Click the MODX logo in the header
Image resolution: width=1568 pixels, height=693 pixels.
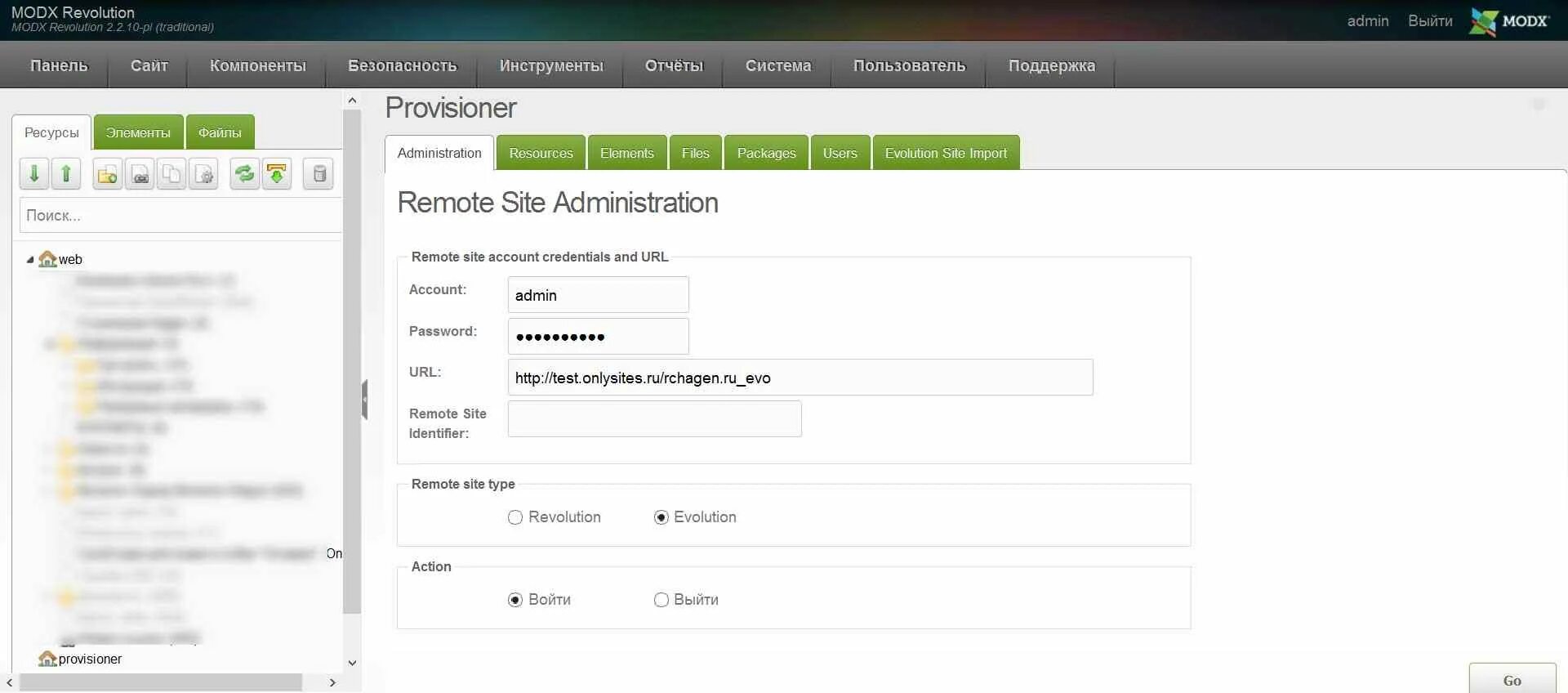click(x=1509, y=20)
